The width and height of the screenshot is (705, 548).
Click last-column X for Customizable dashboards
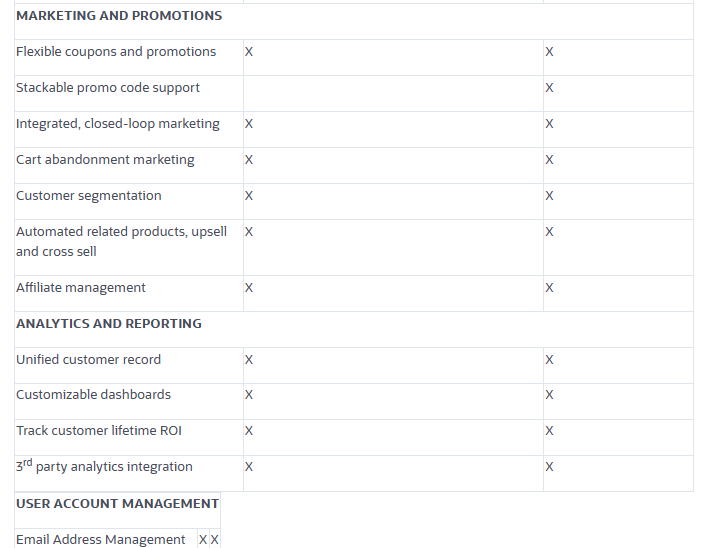549,395
